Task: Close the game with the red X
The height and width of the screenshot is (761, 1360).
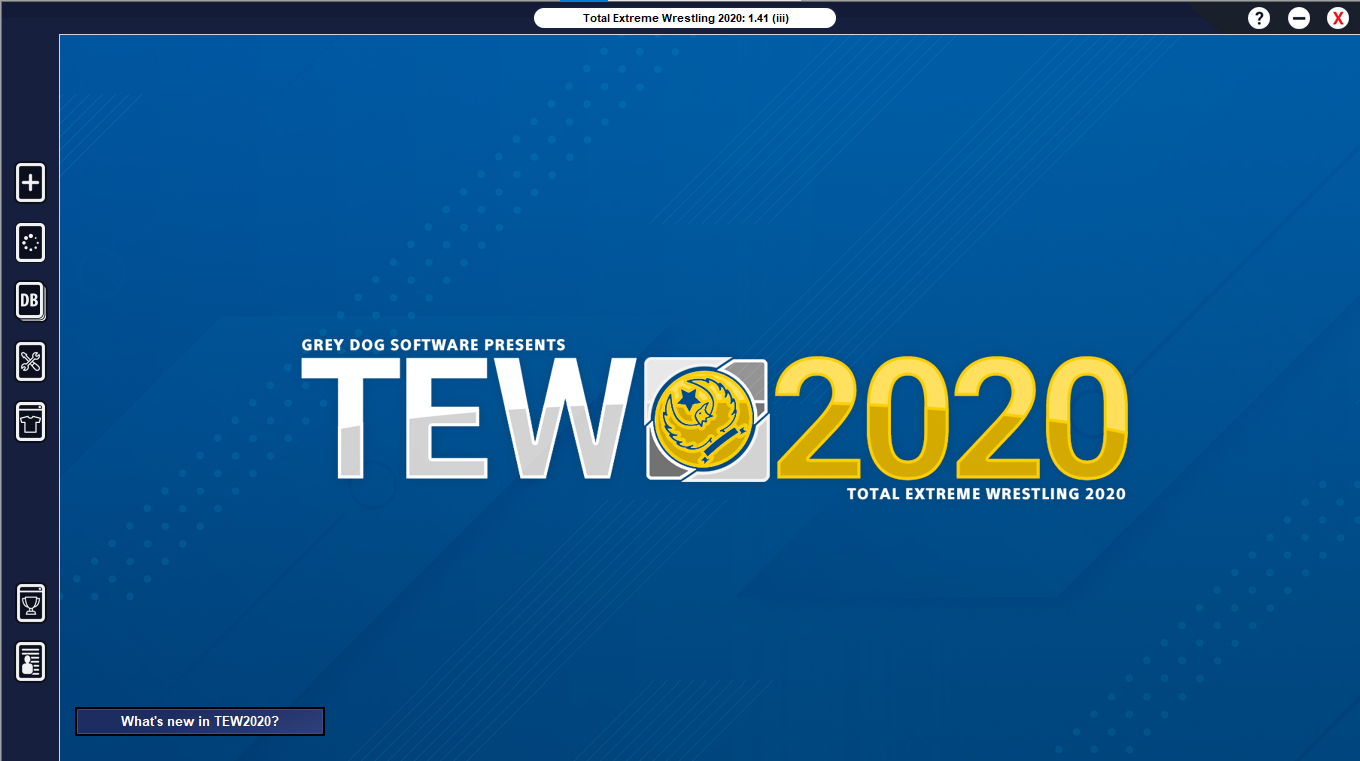Action: (x=1338, y=18)
